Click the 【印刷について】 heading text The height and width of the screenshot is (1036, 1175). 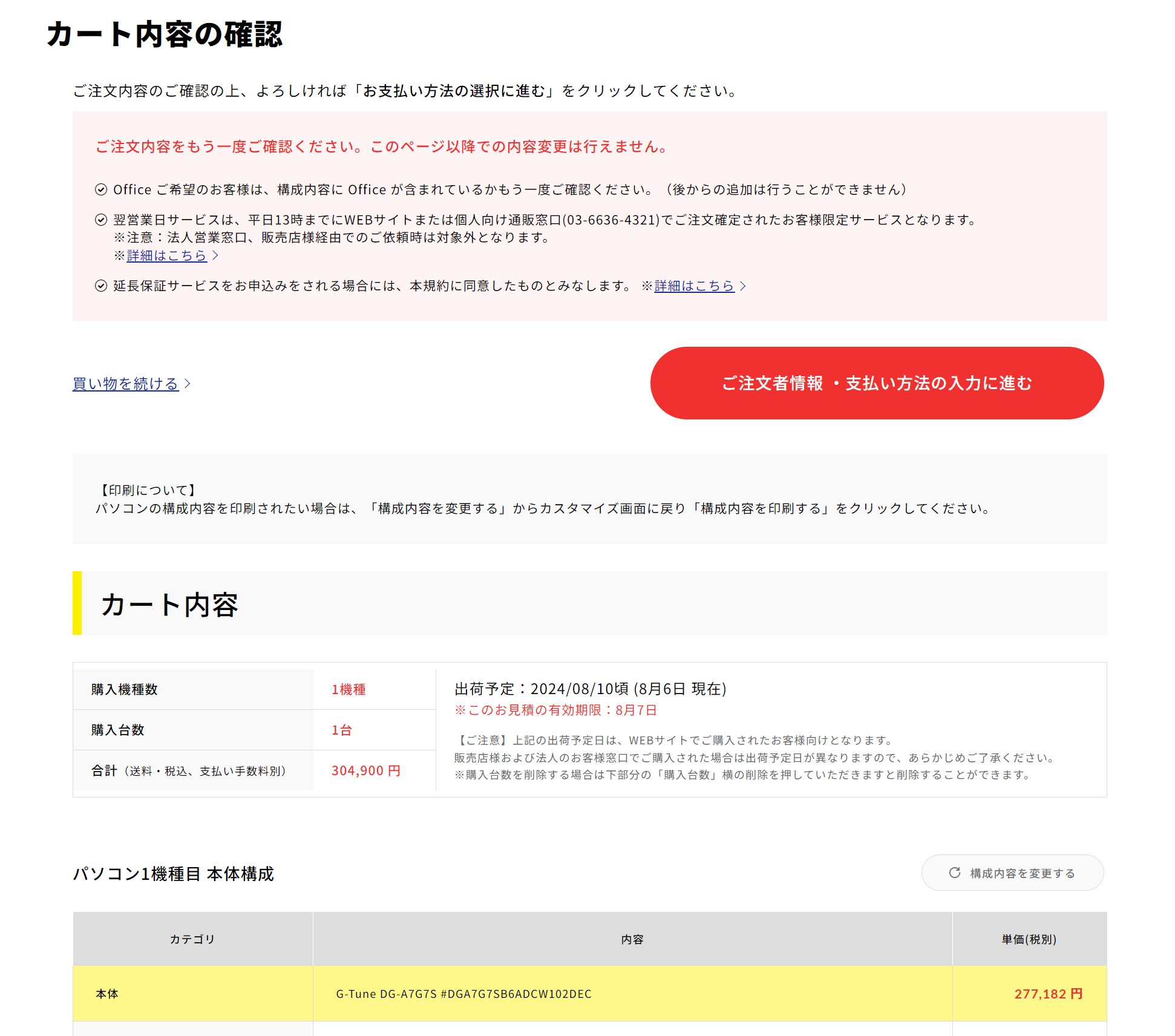point(147,490)
